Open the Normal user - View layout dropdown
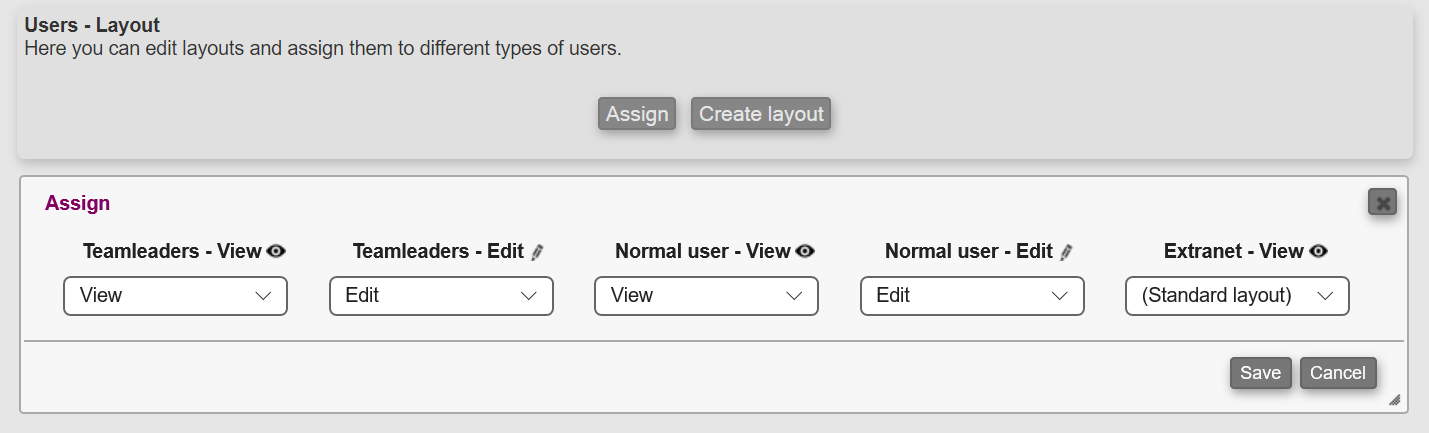 [x=706, y=296]
